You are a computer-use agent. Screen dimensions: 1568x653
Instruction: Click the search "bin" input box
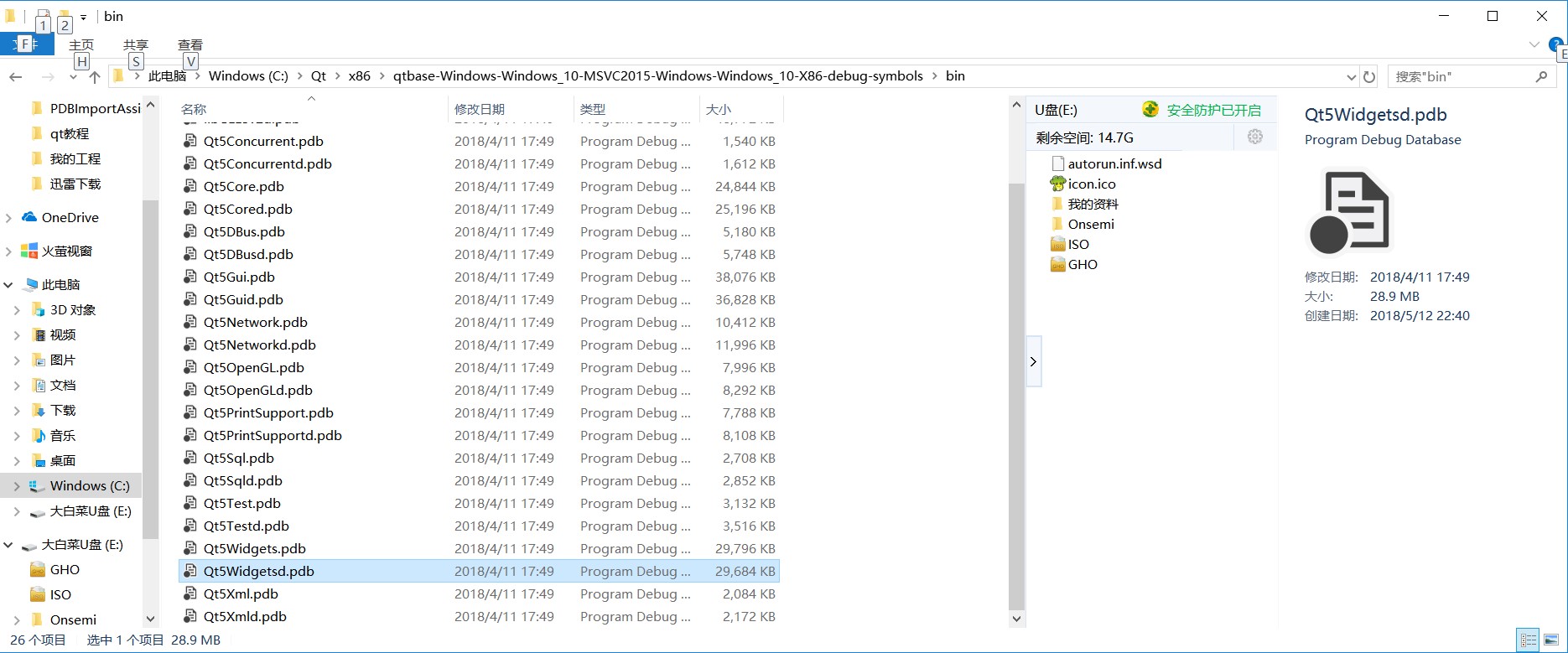(1462, 76)
